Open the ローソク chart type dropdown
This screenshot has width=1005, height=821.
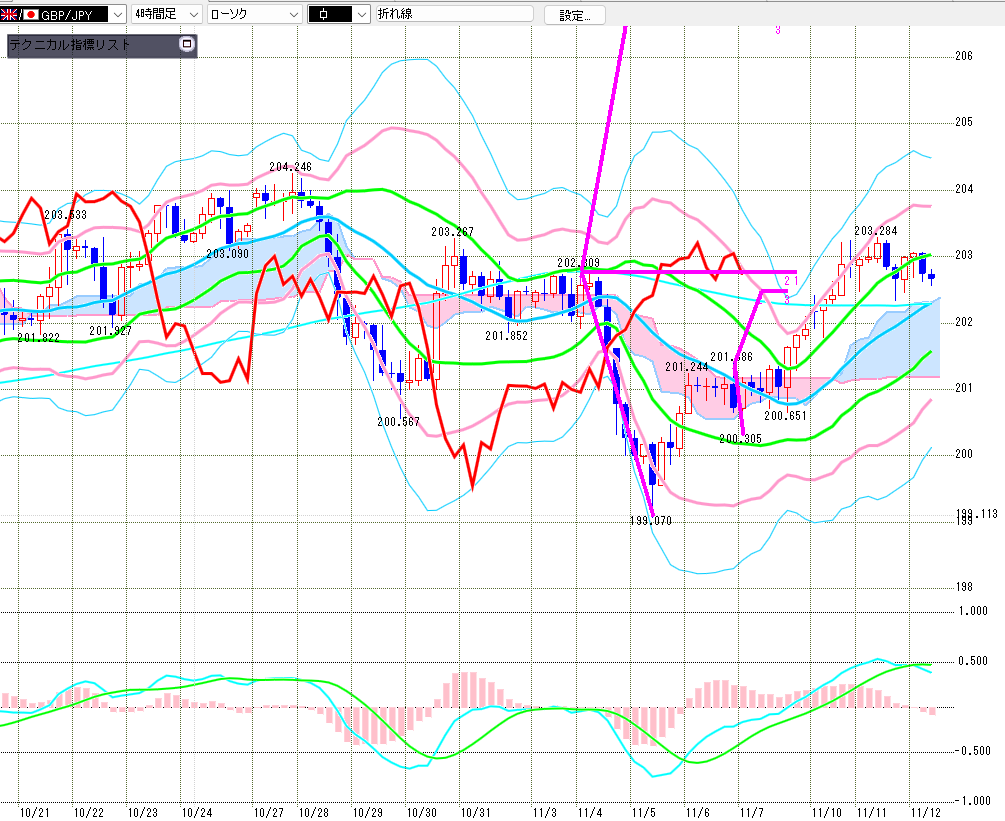coord(292,14)
